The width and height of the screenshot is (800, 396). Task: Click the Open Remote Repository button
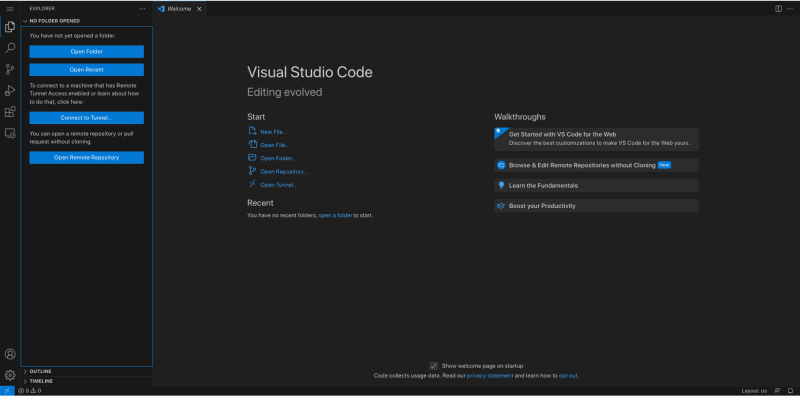click(86, 158)
